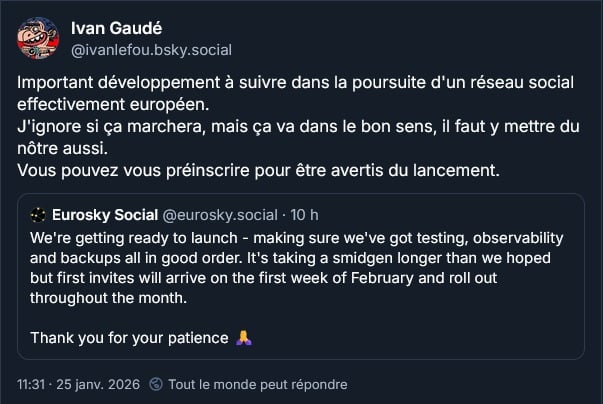Open the Ivan Gaudé display name link

pos(117,27)
